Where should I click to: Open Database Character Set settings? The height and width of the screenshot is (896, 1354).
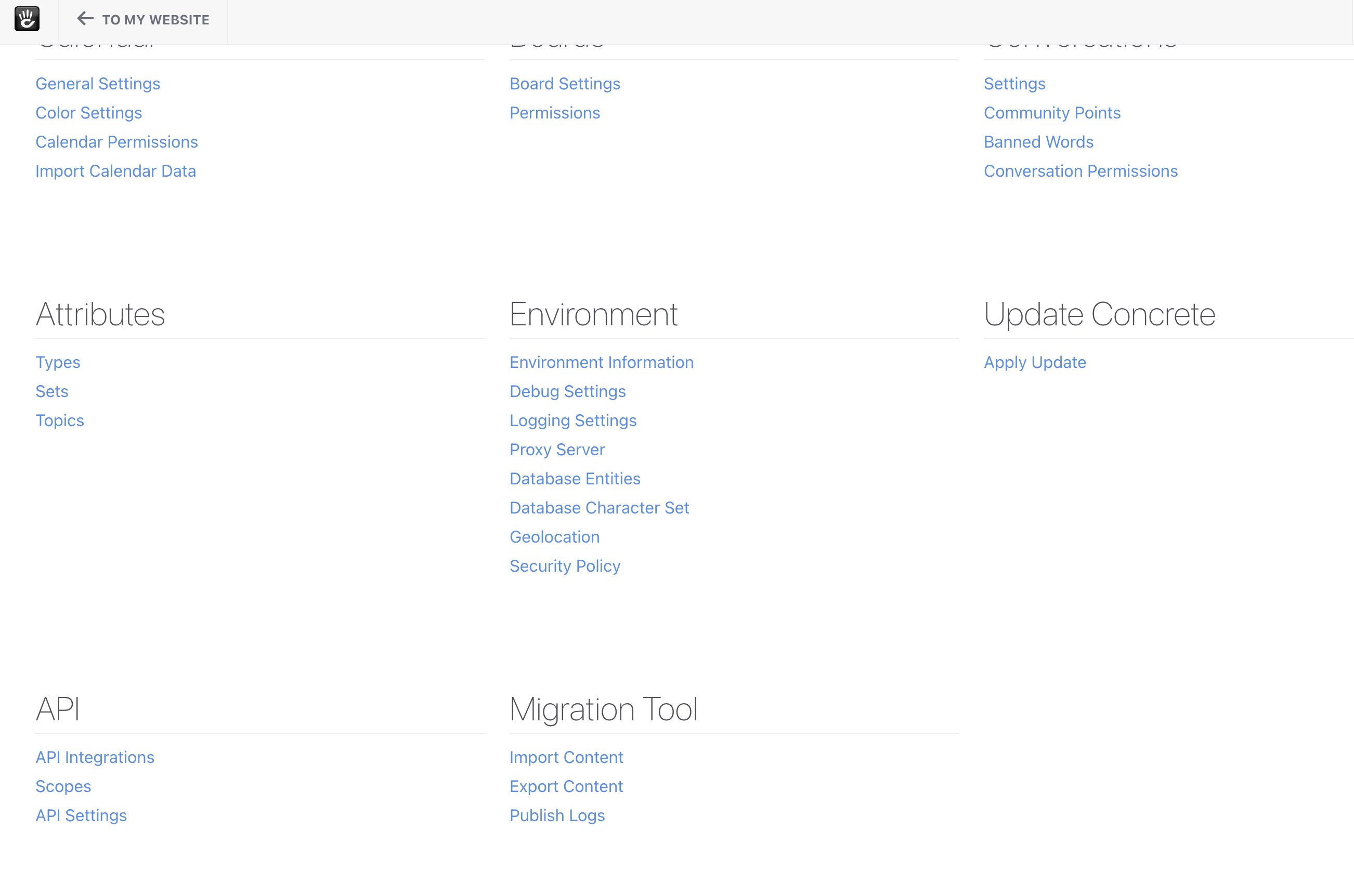coord(600,508)
